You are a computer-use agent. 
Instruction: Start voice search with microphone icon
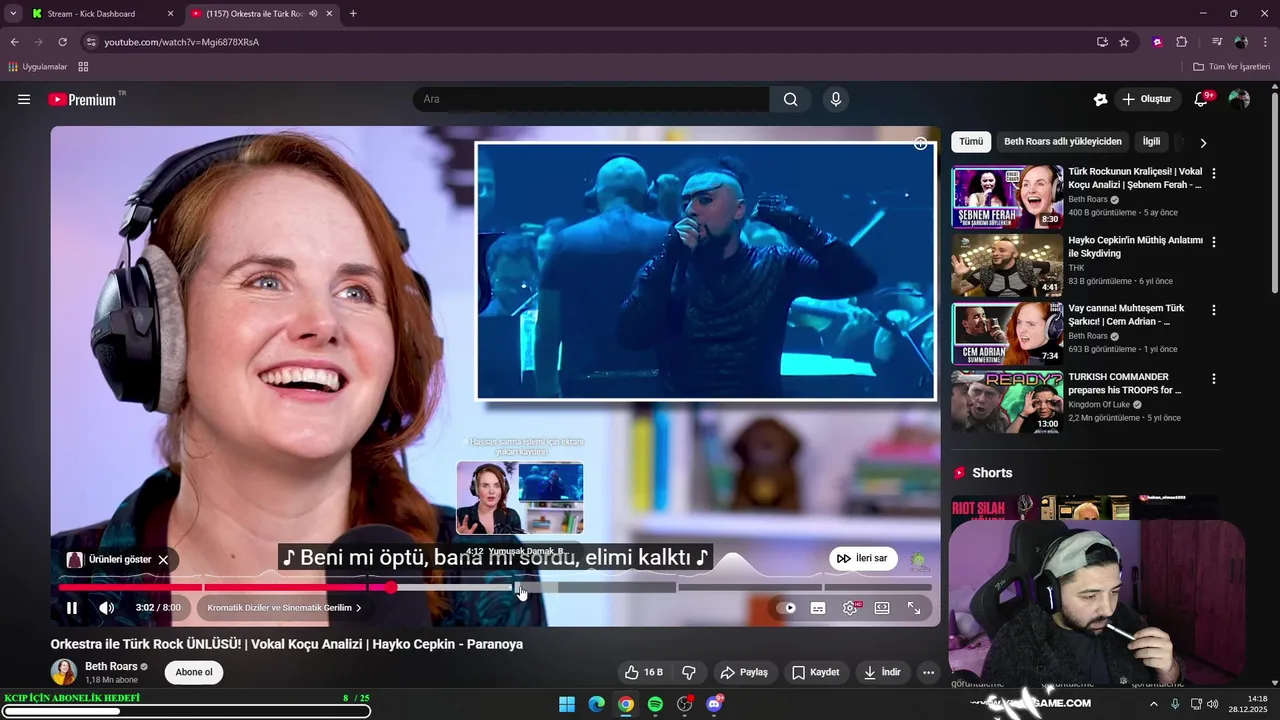click(836, 99)
